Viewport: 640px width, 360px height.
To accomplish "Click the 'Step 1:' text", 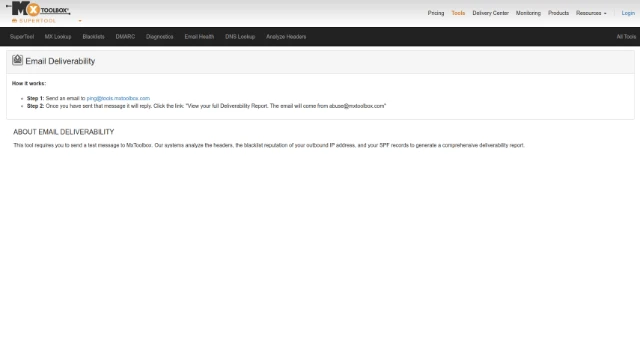I will click(x=36, y=98).
